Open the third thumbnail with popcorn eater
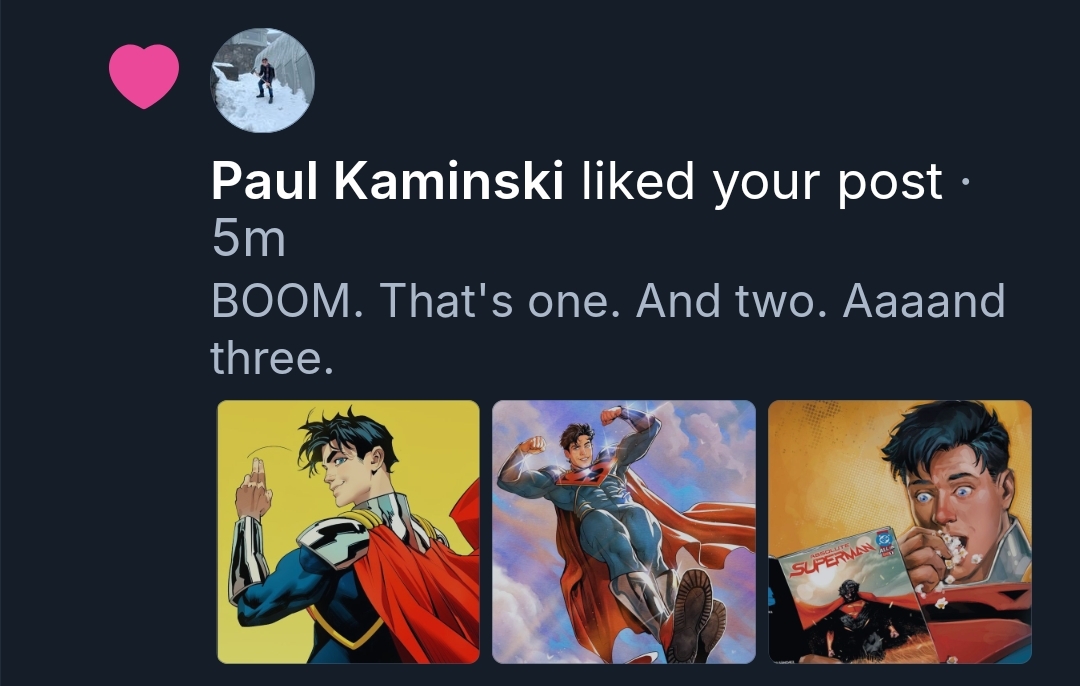Screen dimensions: 1080x686 pyautogui.click(x=899, y=531)
